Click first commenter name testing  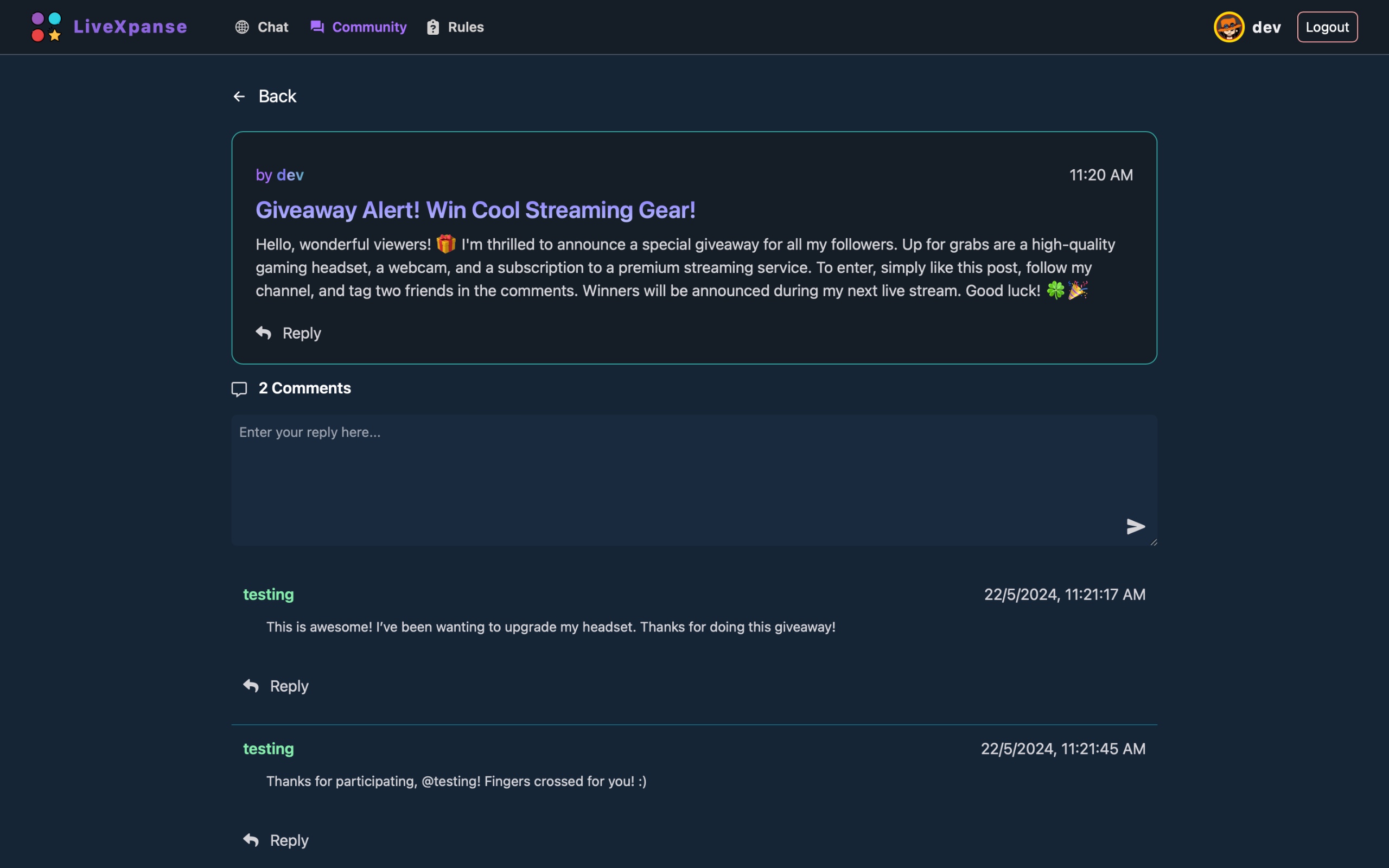point(268,594)
